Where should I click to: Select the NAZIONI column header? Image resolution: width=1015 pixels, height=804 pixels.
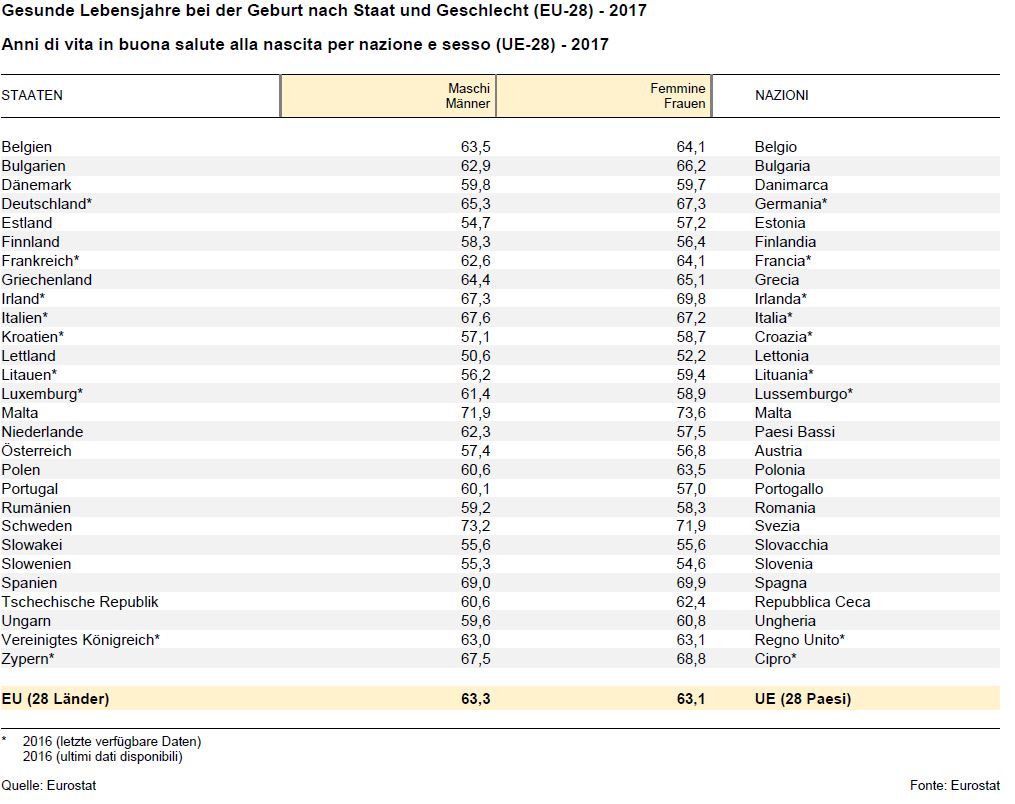point(781,96)
